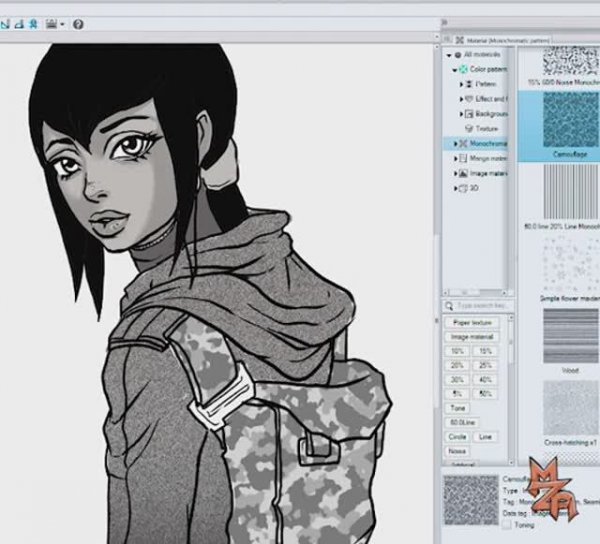Screen dimensions: 600x544
Task: Click the All materials globe icon
Action: (458, 55)
